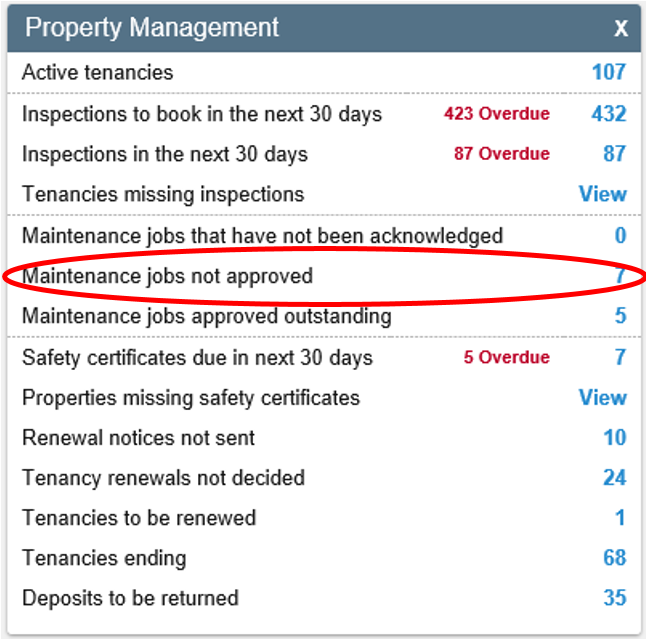
Task: Select the Maintenance jobs not approved label
Action: click(x=167, y=276)
